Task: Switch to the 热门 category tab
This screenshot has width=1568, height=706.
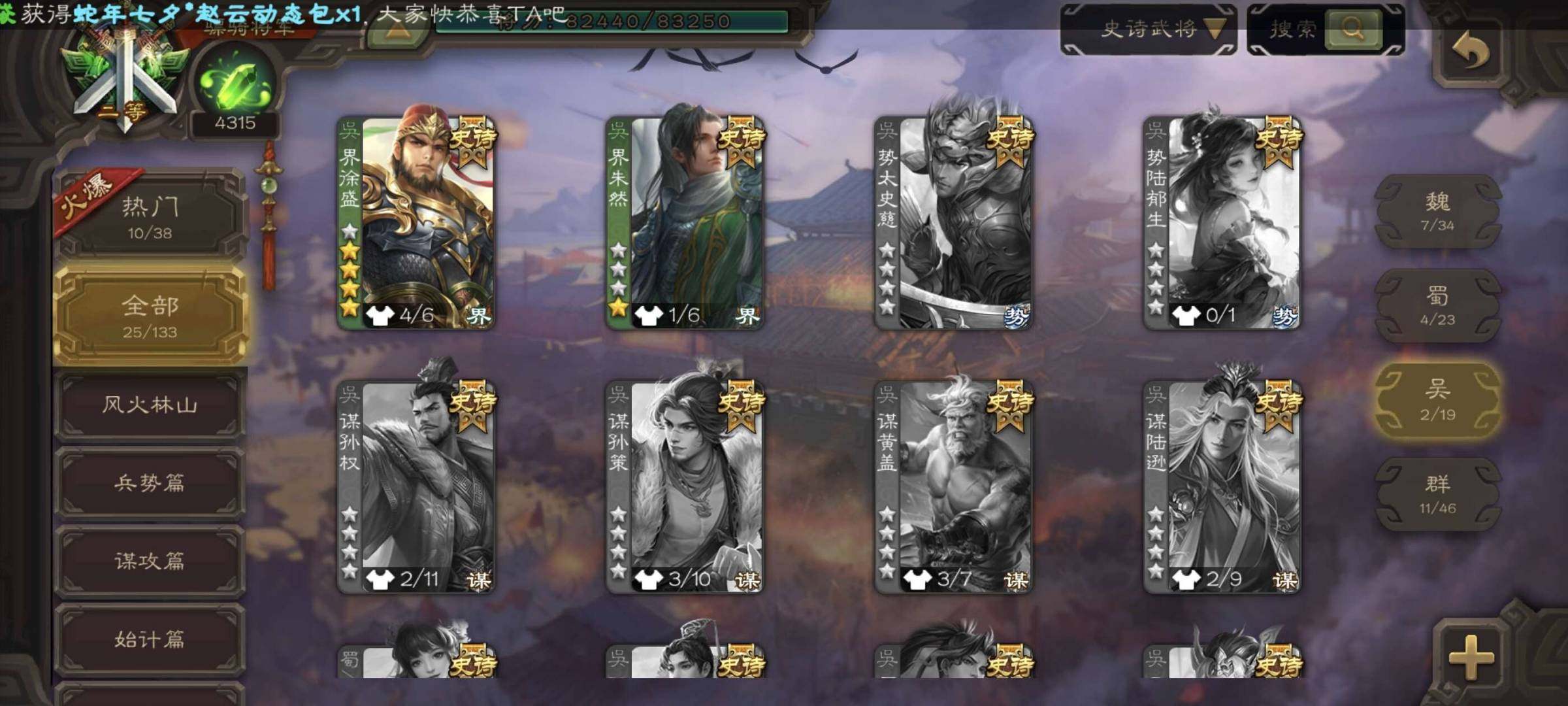Action: [x=150, y=217]
